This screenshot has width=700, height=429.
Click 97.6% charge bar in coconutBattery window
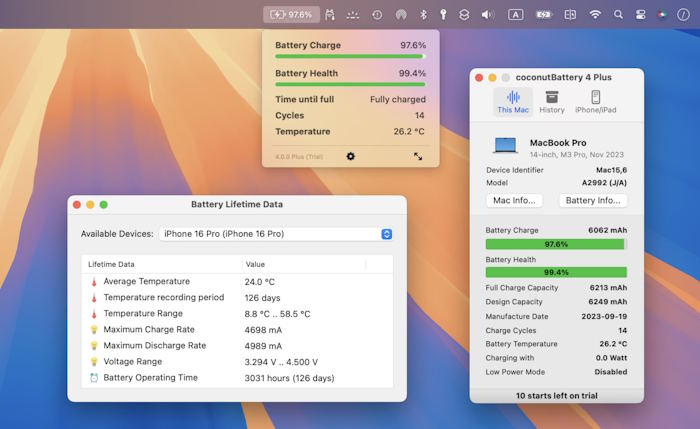tap(556, 244)
